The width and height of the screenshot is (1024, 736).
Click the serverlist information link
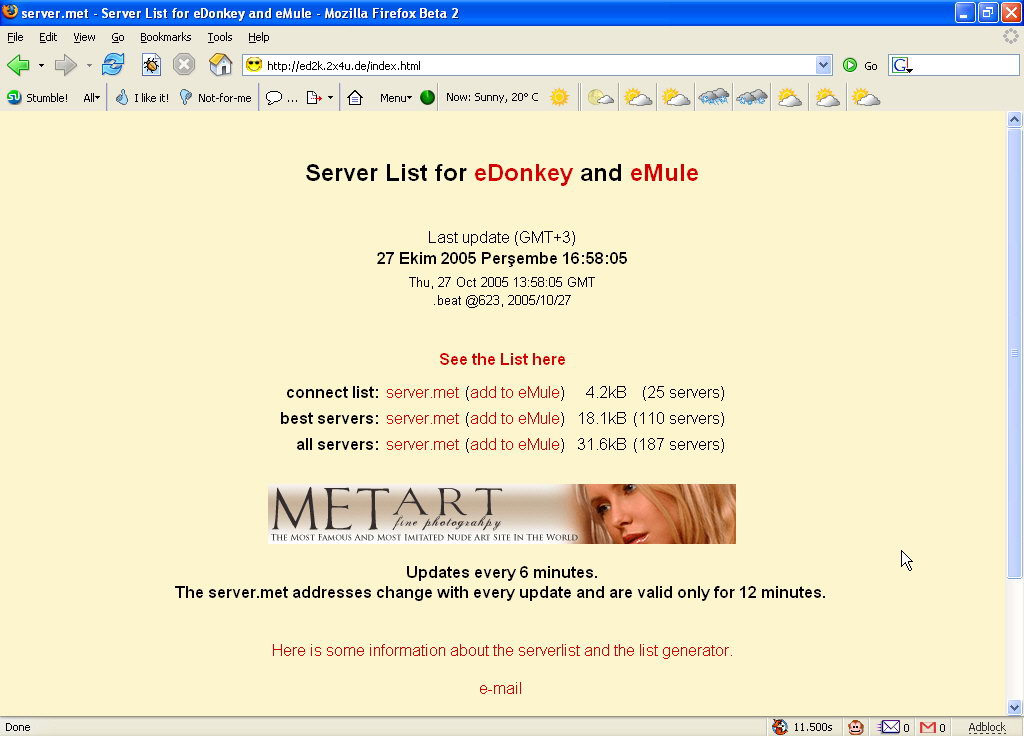(502, 650)
